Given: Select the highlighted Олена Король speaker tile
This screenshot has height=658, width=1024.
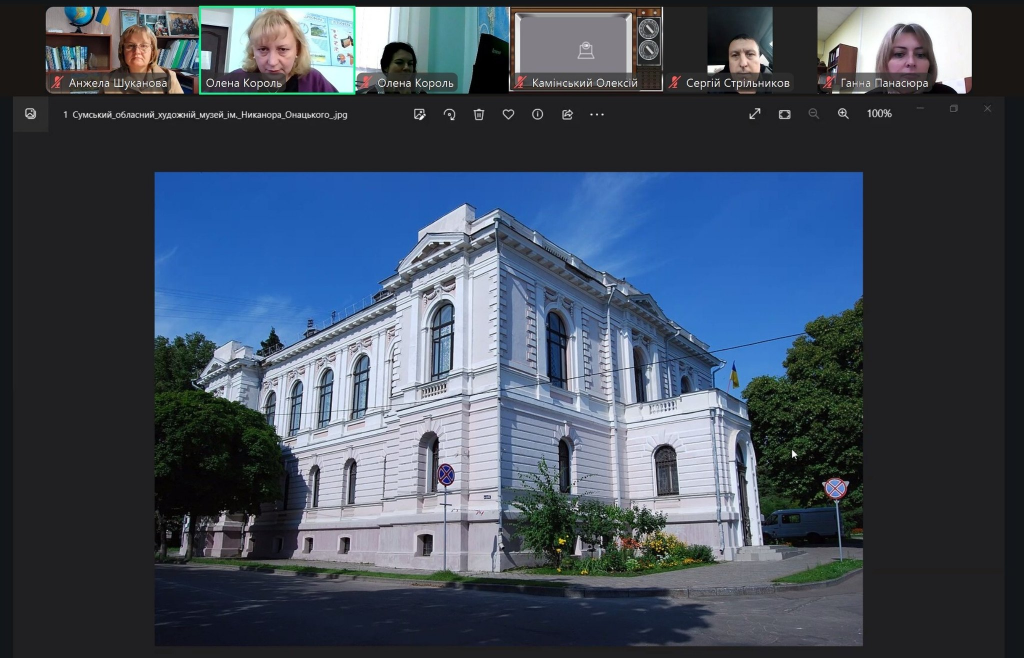Looking at the screenshot, I should pos(277,50).
